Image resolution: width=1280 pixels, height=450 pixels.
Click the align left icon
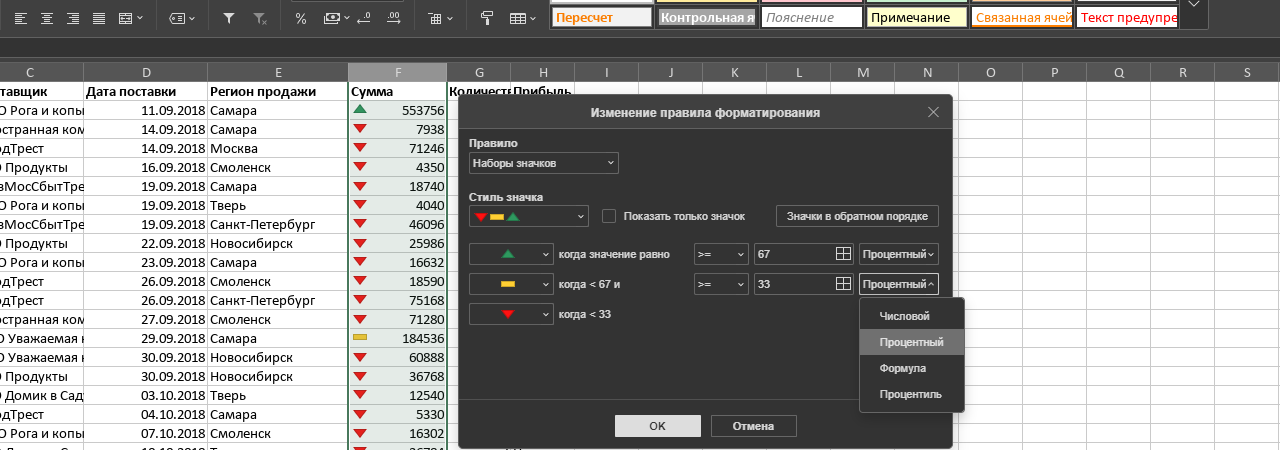tap(21, 18)
